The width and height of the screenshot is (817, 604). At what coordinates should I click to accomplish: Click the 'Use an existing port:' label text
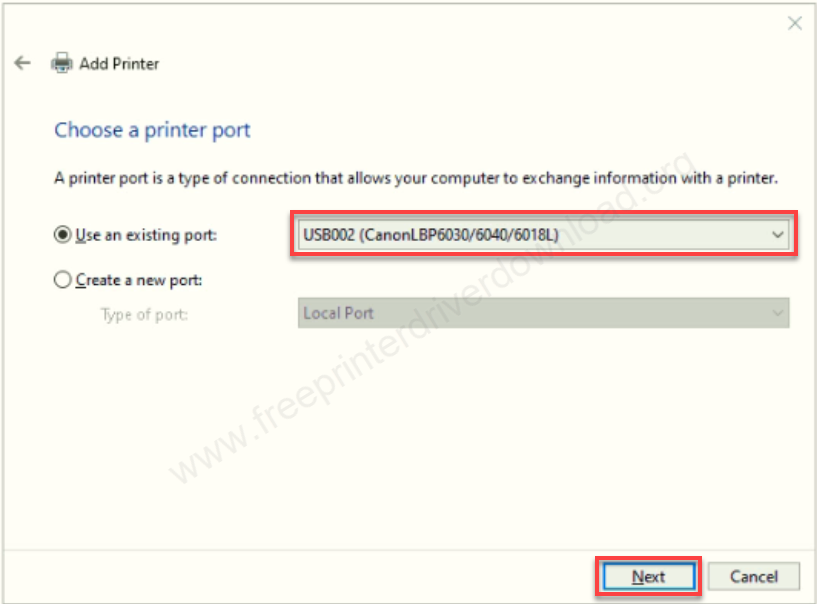pos(146,235)
